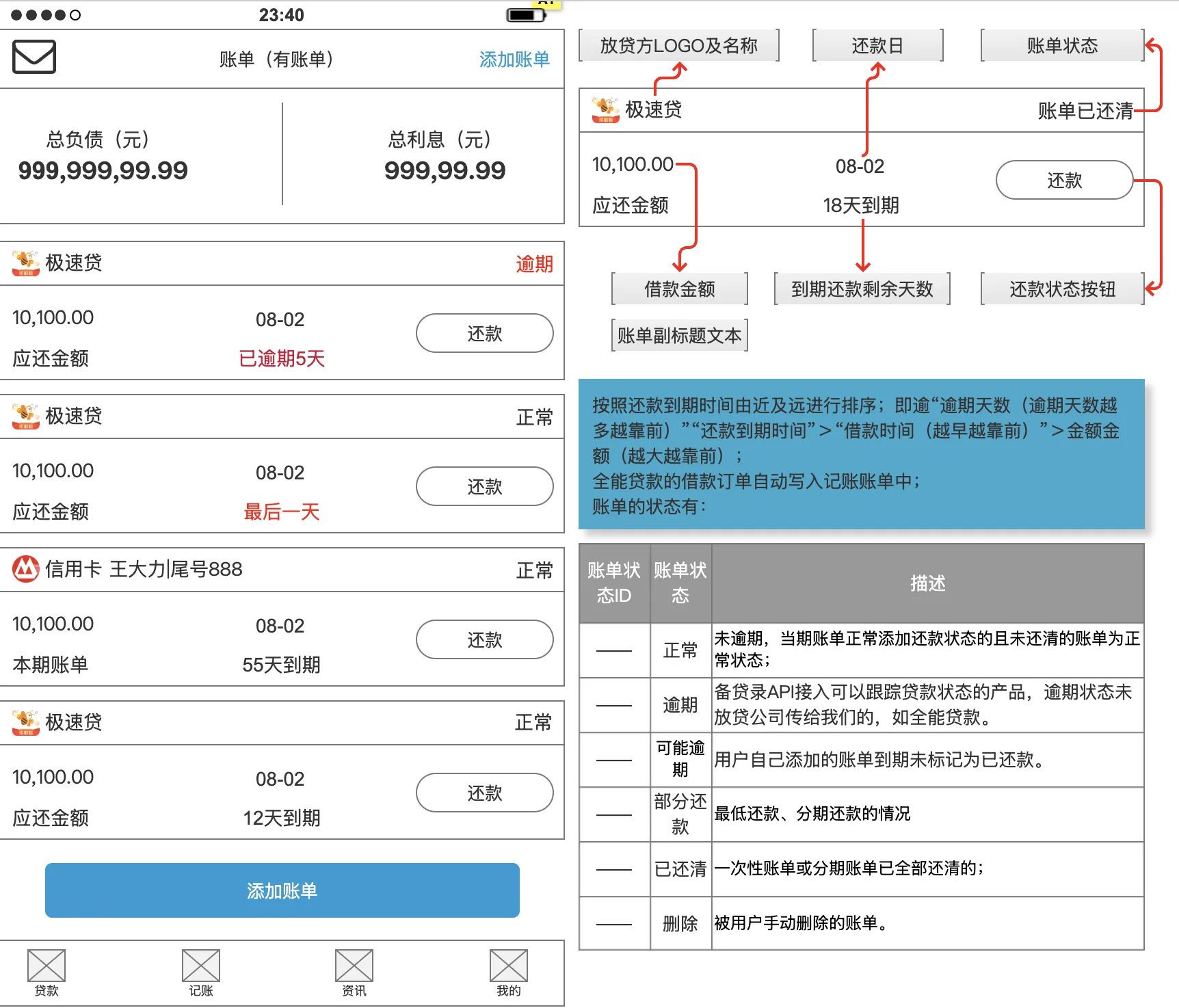Click the 借款金额 annotation label
Viewport: 1179px width, 1008px height.
coord(679,289)
